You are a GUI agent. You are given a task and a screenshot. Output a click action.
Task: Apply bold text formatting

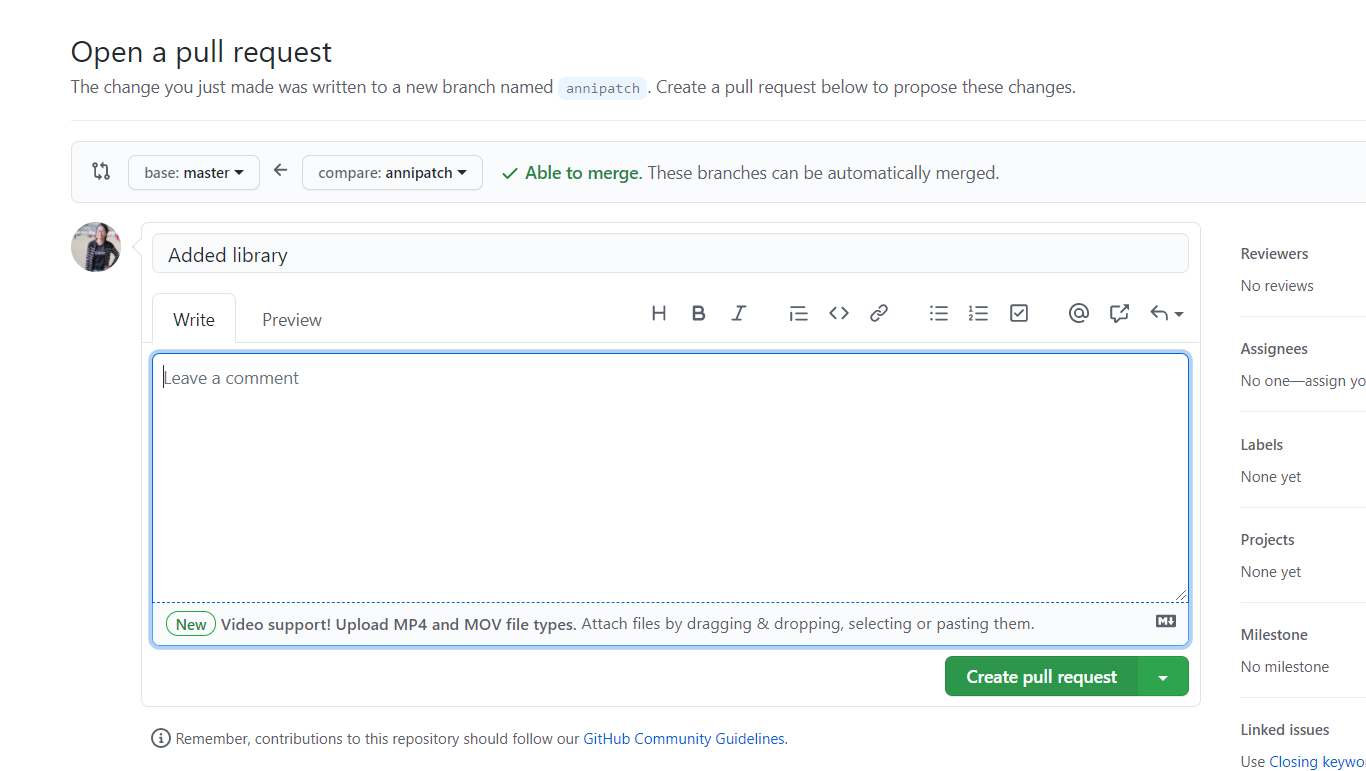[x=699, y=314]
